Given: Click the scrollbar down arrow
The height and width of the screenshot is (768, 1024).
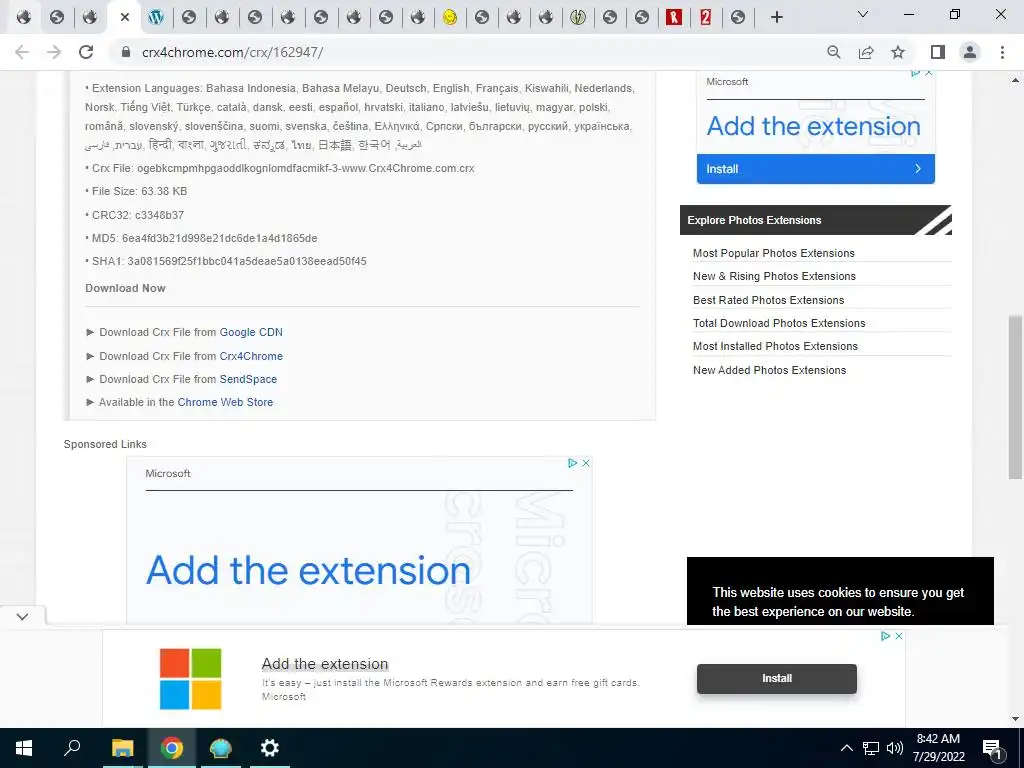Looking at the screenshot, I should pyautogui.click(x=1015, y=719).
